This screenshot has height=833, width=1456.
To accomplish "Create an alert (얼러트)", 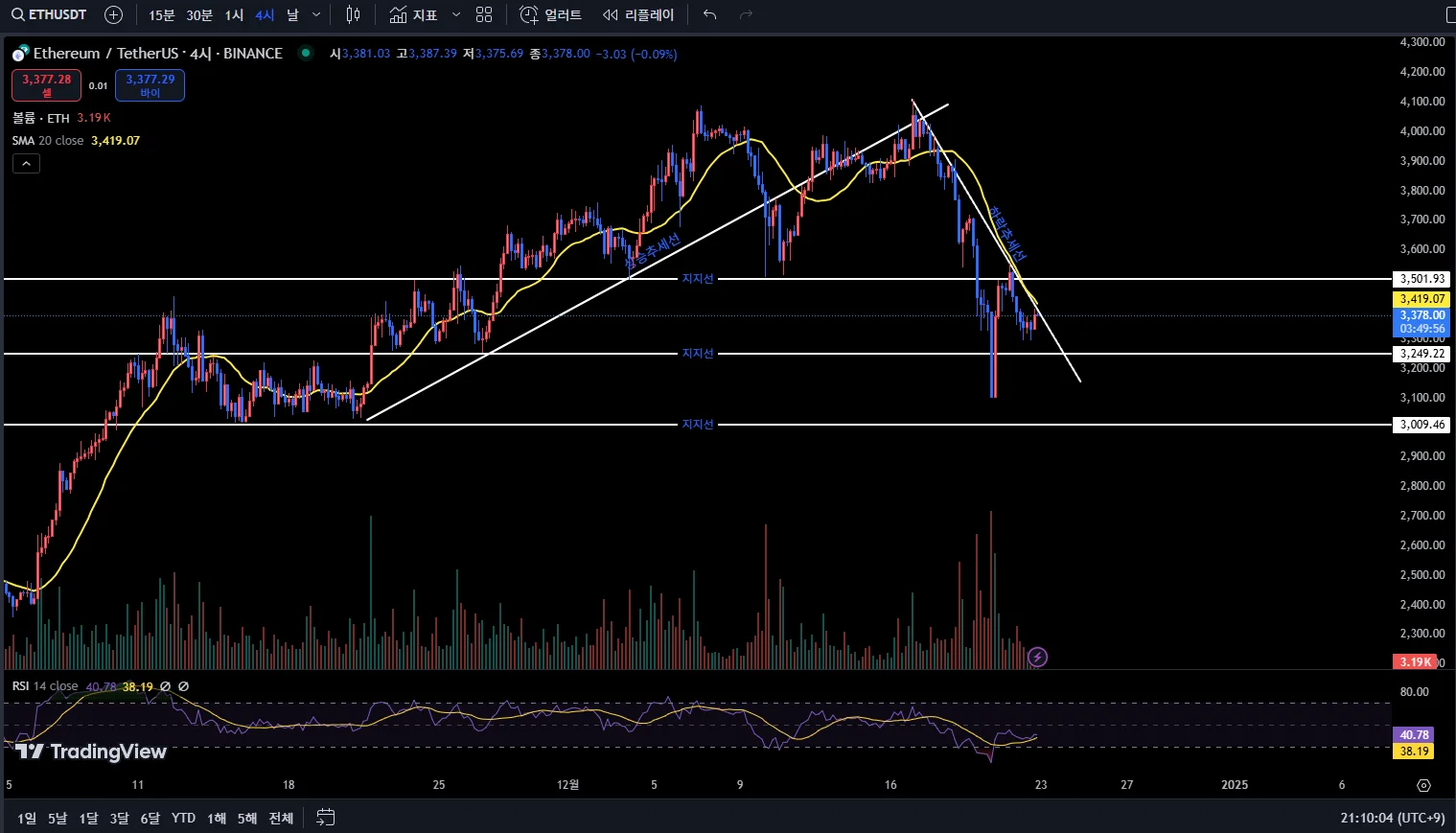I will tap(551, 14).
